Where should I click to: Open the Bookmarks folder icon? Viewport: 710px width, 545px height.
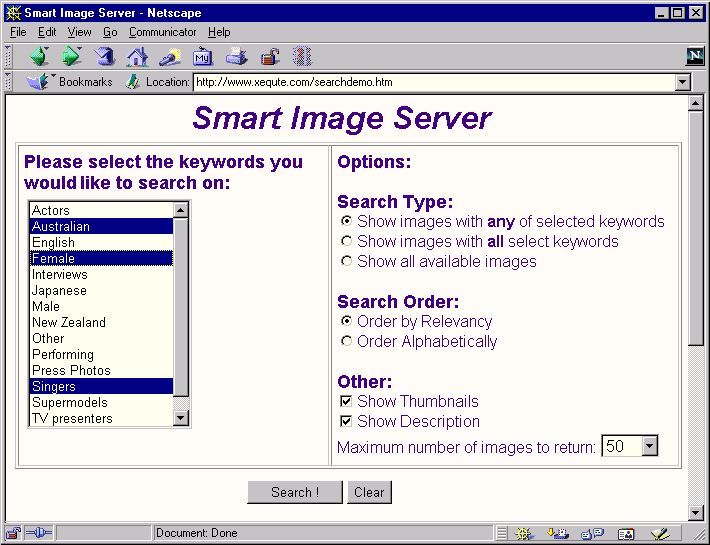[x=37, y=82]
